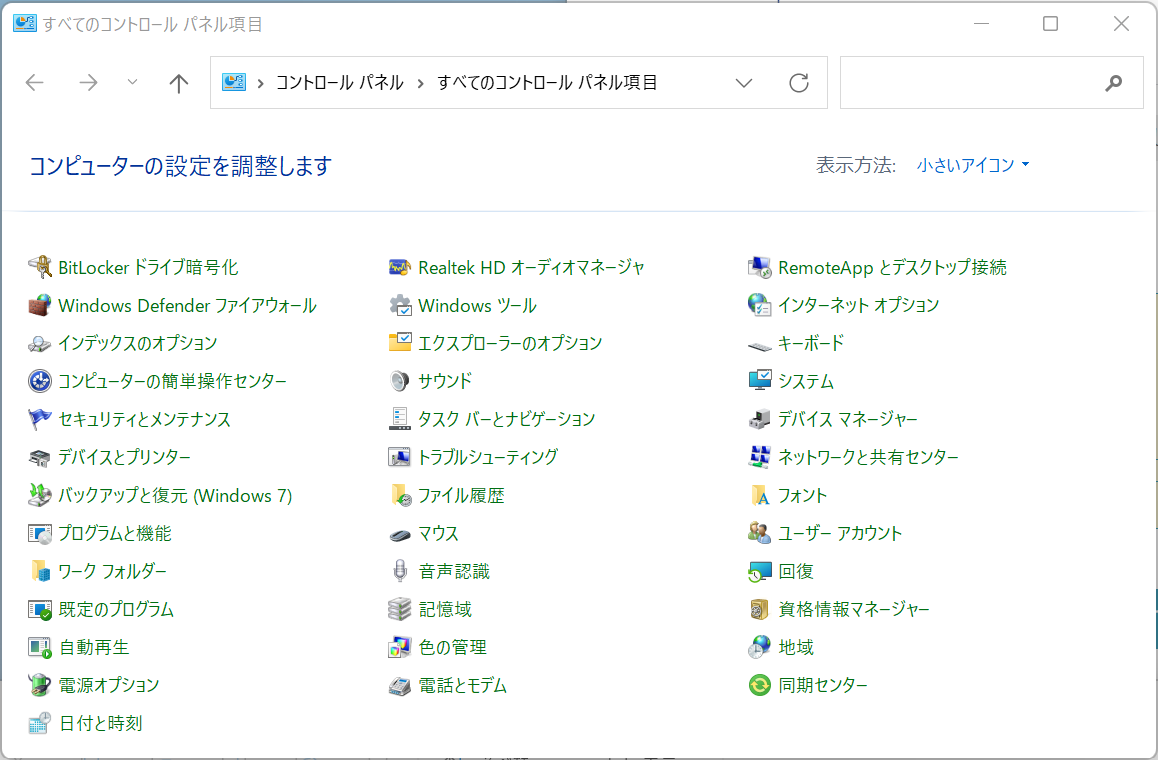Go forward with the right arrow
Viewport: 1158px width, 760px height.
click(x=88, y=82)
